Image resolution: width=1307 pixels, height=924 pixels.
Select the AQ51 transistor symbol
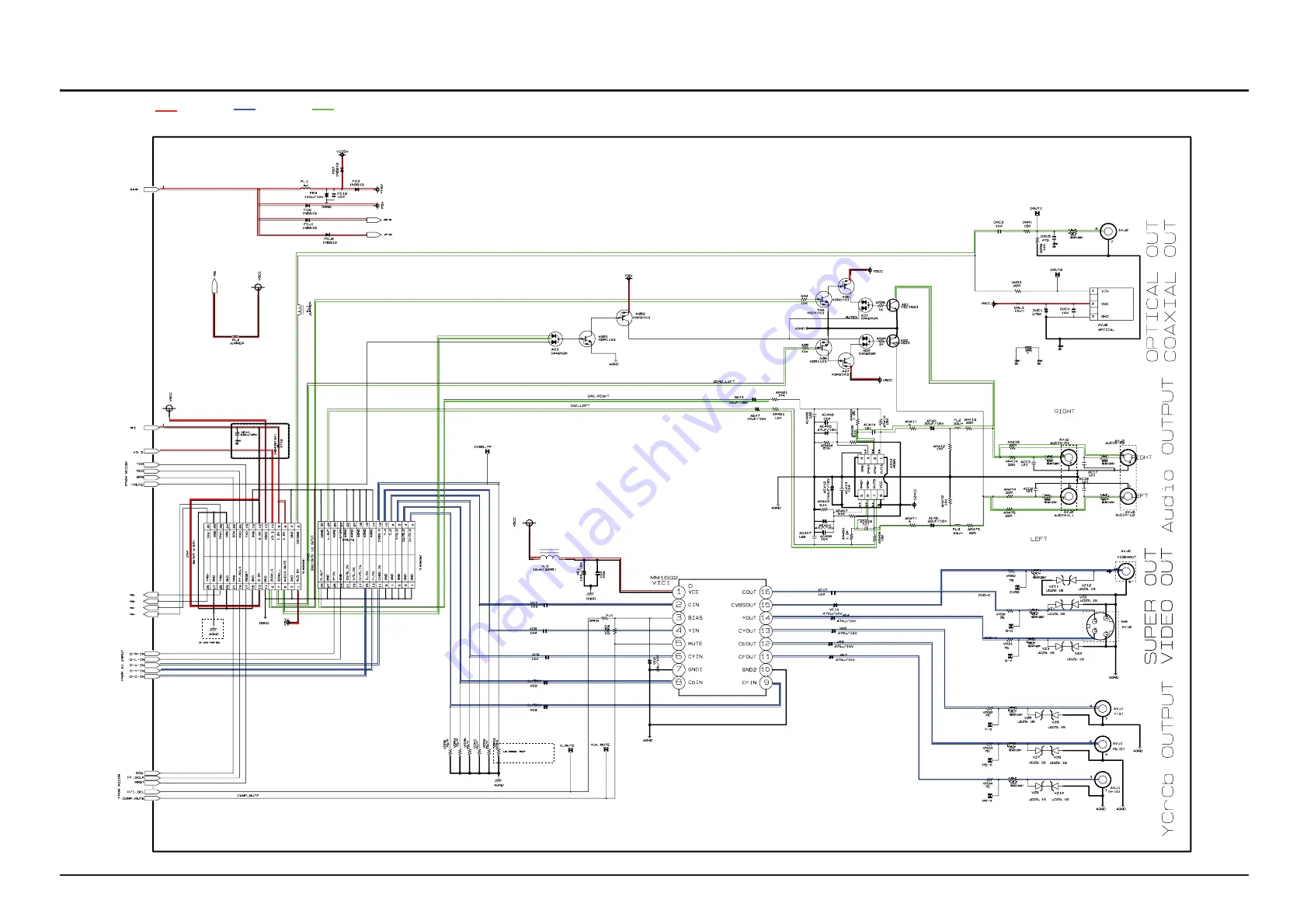click(587, 339)
